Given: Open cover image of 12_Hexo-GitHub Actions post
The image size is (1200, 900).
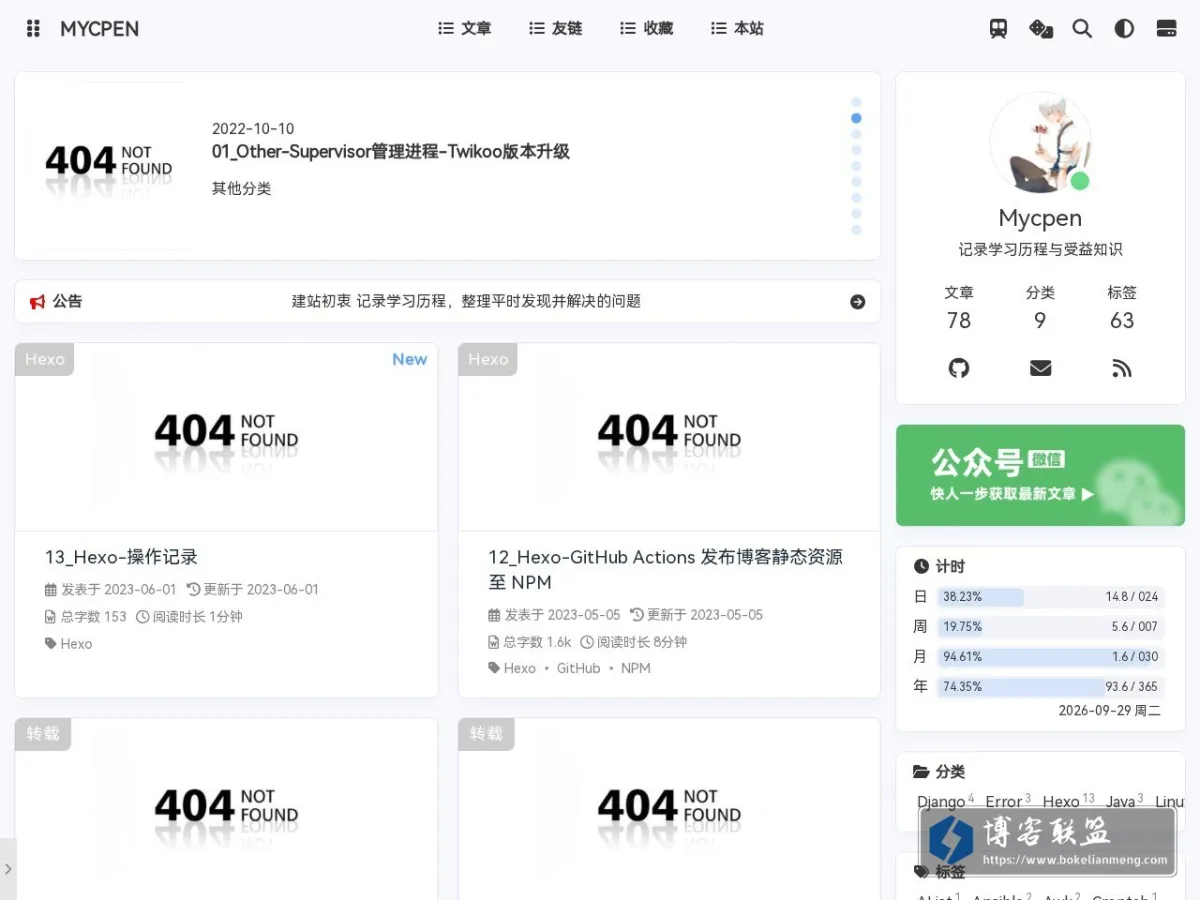Looking at the screenshot, I should coord(669,437).
